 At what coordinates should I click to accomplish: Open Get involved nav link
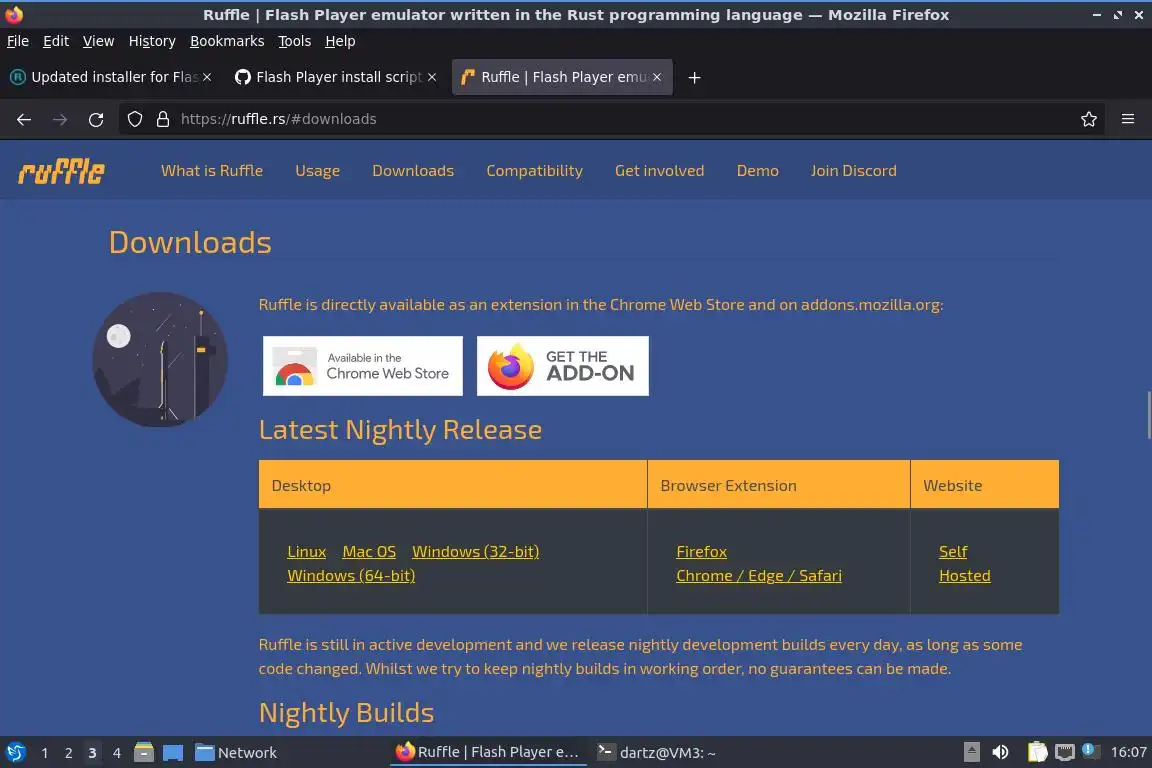tap(660, 171)
